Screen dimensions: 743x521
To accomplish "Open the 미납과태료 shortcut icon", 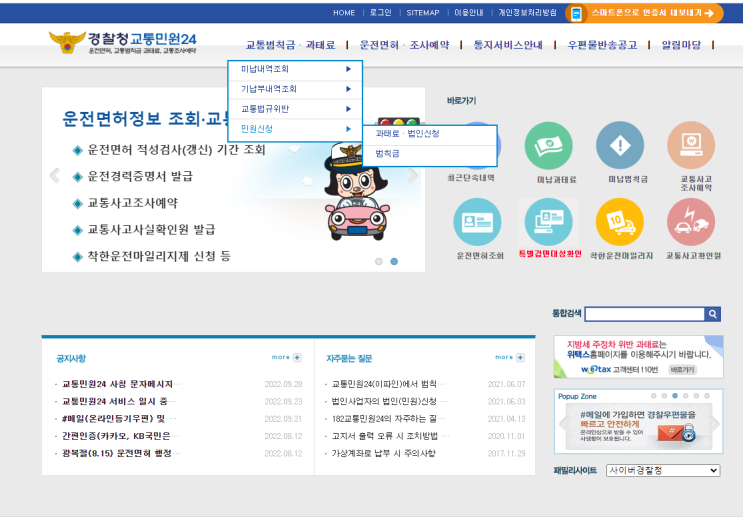I will coord(548,146).
